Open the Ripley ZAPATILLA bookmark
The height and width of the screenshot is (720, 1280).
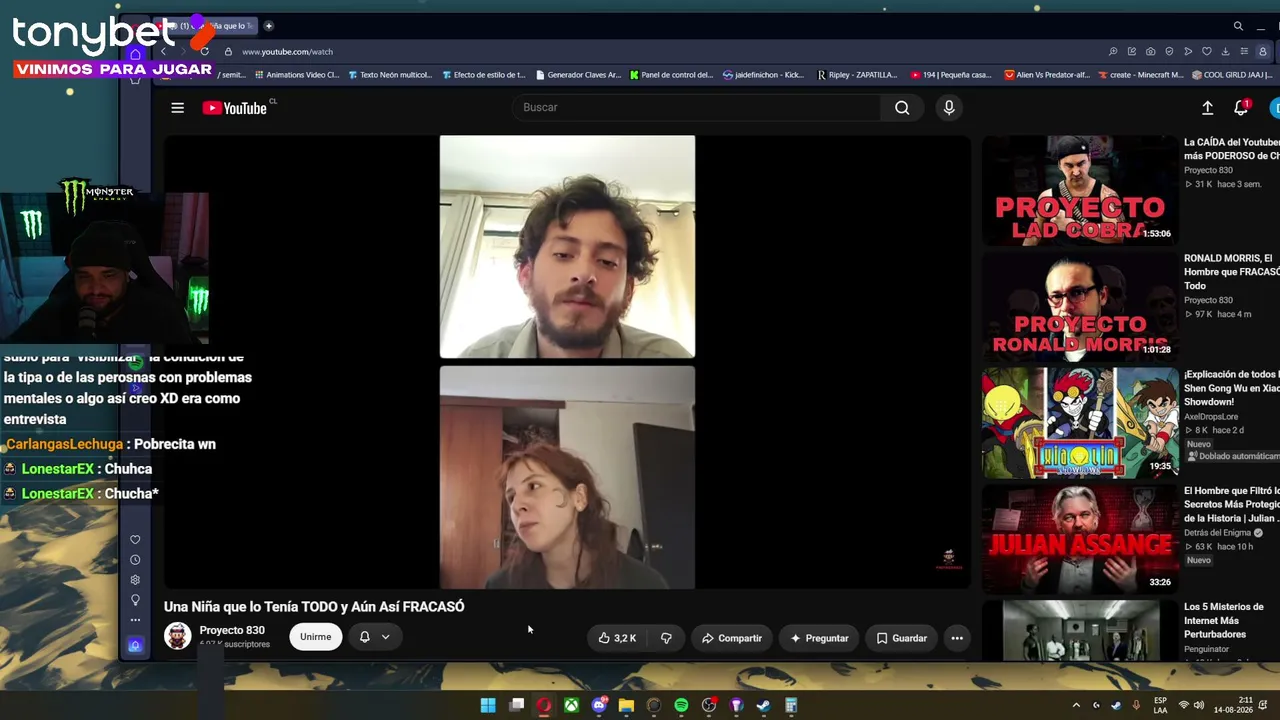coord(857,75)
